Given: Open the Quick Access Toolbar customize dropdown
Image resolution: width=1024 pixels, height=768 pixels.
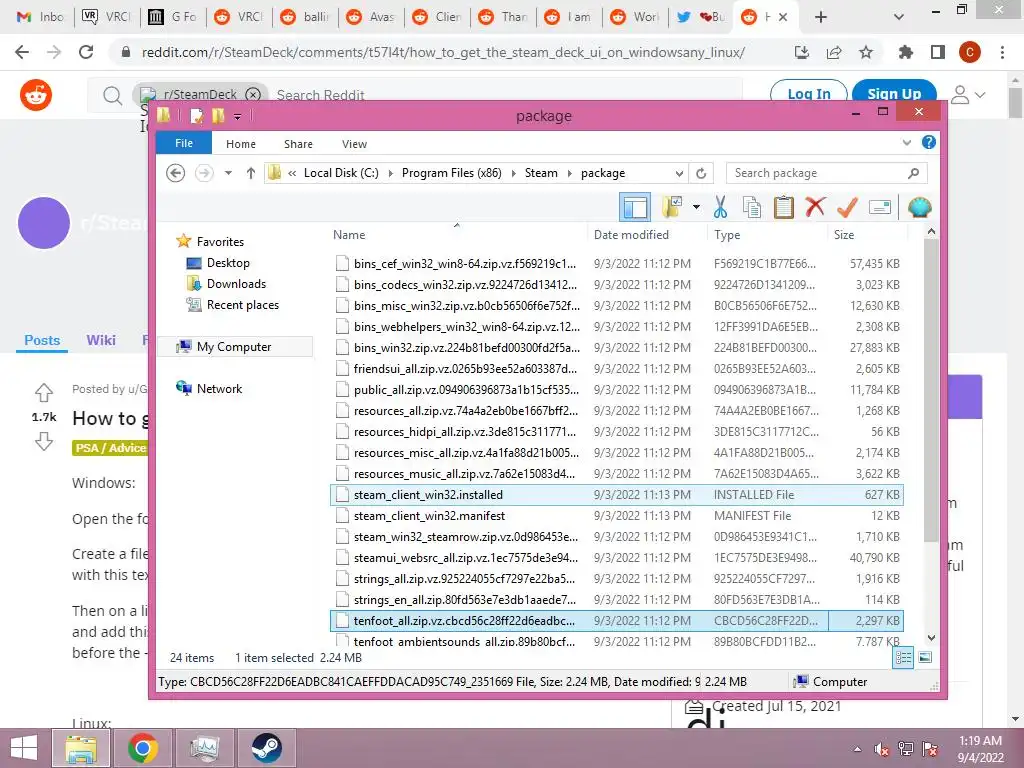Looking at the screenshot, I should pos(238,116).
